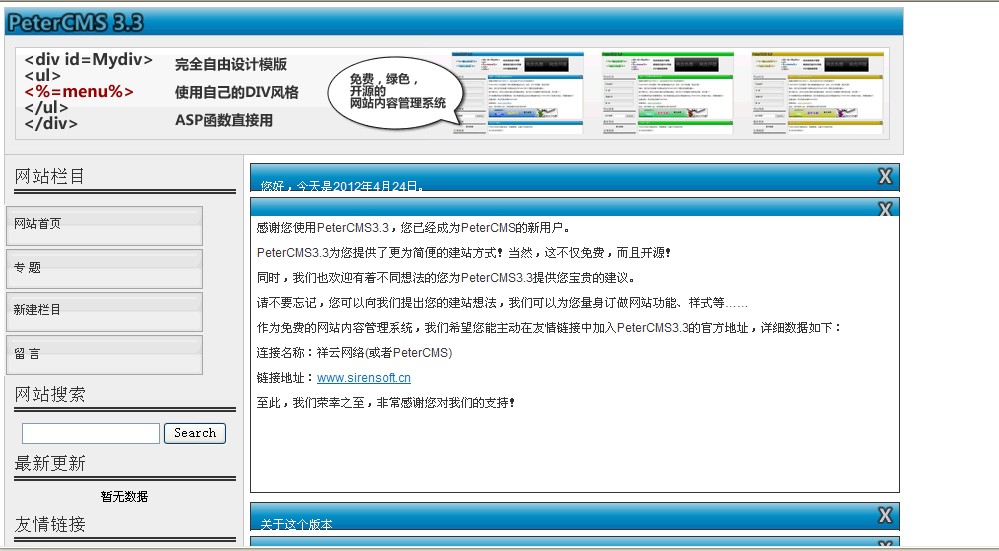
Task: Click the 您好，今天是2012年4月24日 title
Action: coord(343,186)
